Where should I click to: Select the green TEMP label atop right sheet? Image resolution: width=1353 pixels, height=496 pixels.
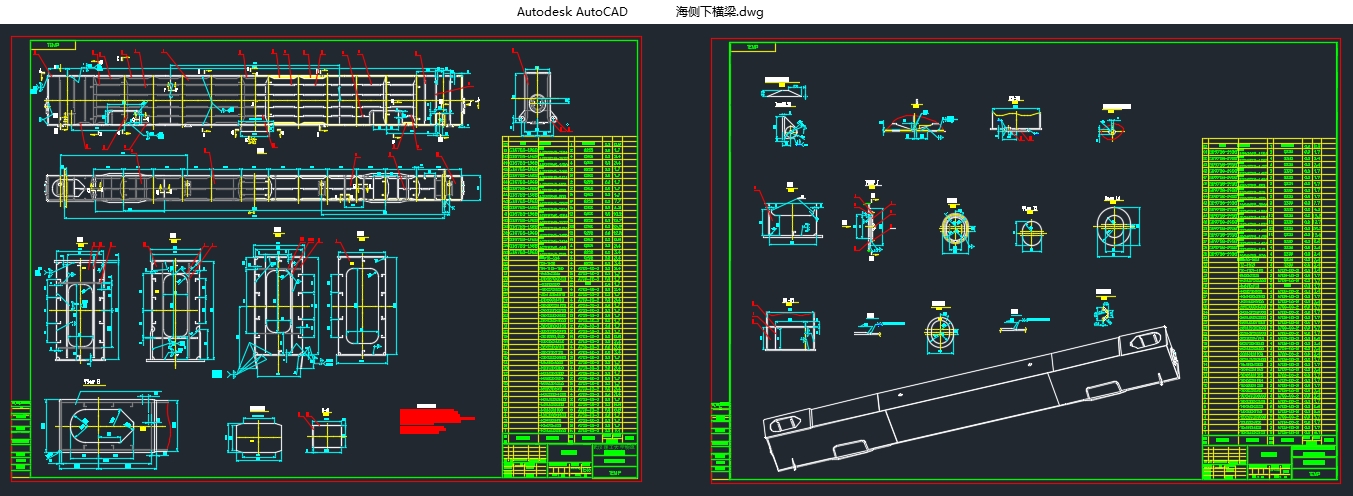(753, 47)
